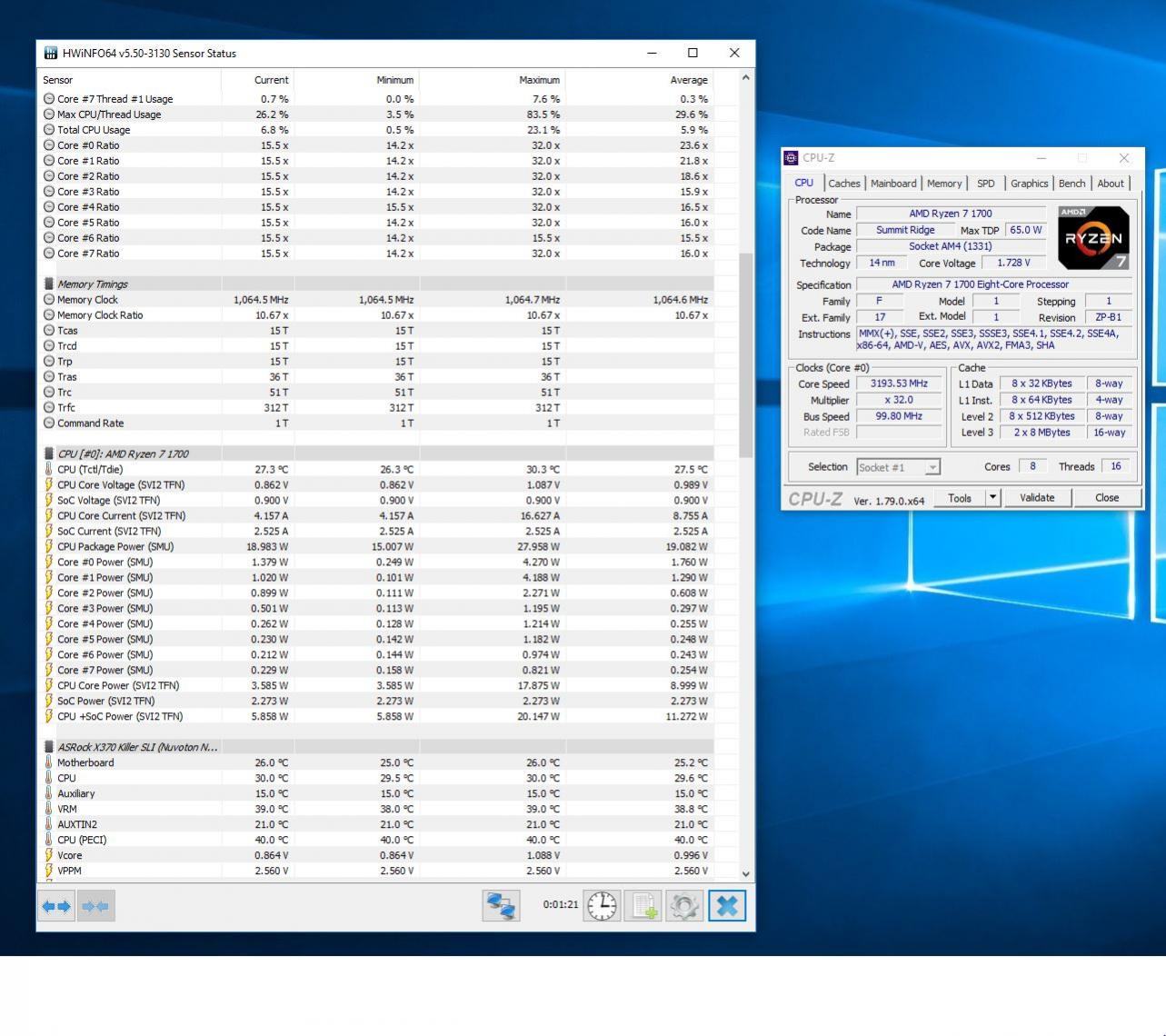The height and width of the screenshot is (1036, 1166).
Task: Click the clock reset timer icon
Action: [602, 906]
